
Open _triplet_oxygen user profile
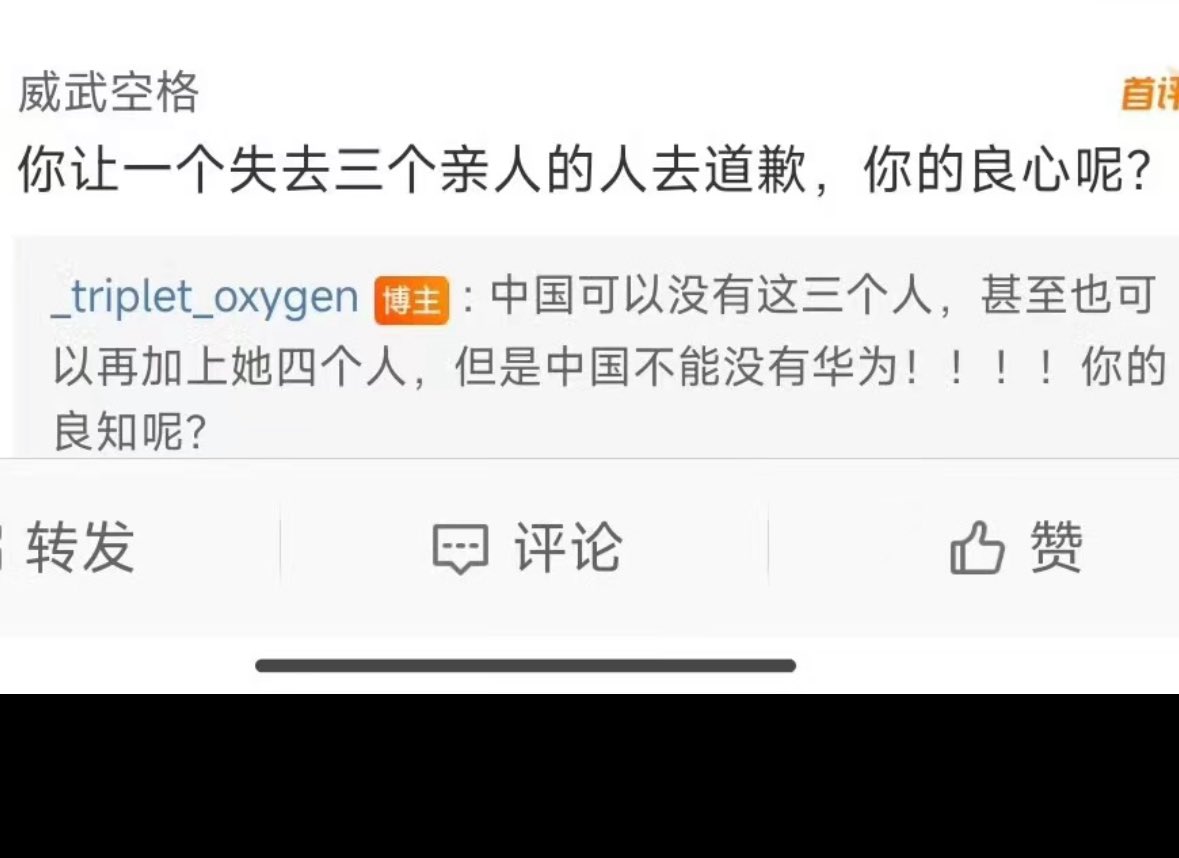pyautogui.click(x=205, y=298)
